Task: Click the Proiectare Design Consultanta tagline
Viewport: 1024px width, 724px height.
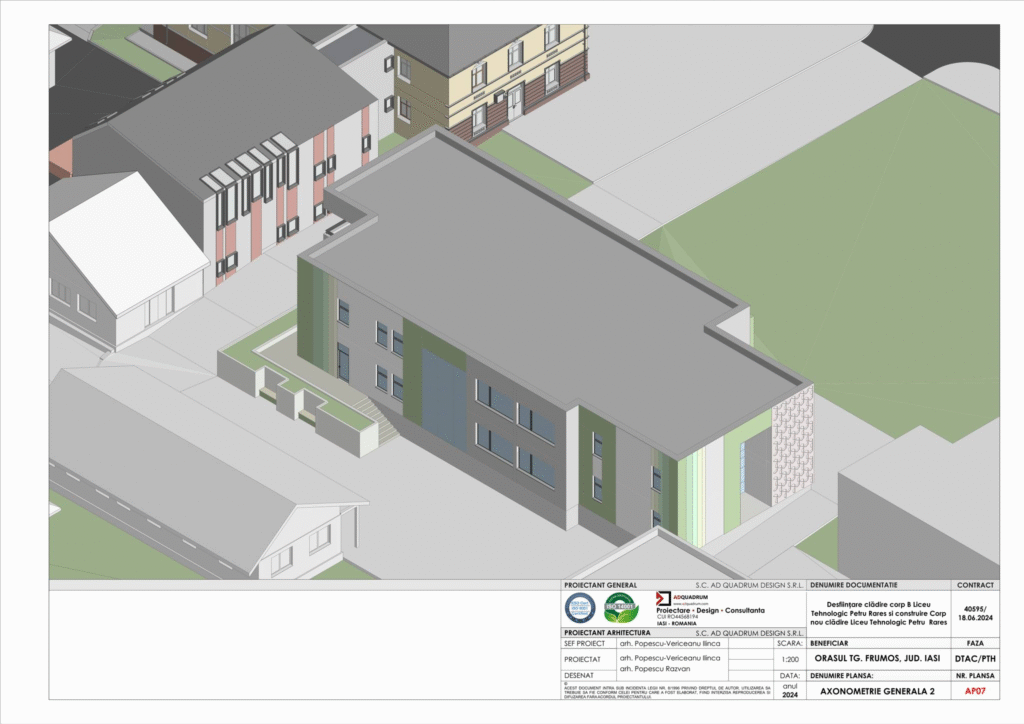Action: click(x=710, y=610)
